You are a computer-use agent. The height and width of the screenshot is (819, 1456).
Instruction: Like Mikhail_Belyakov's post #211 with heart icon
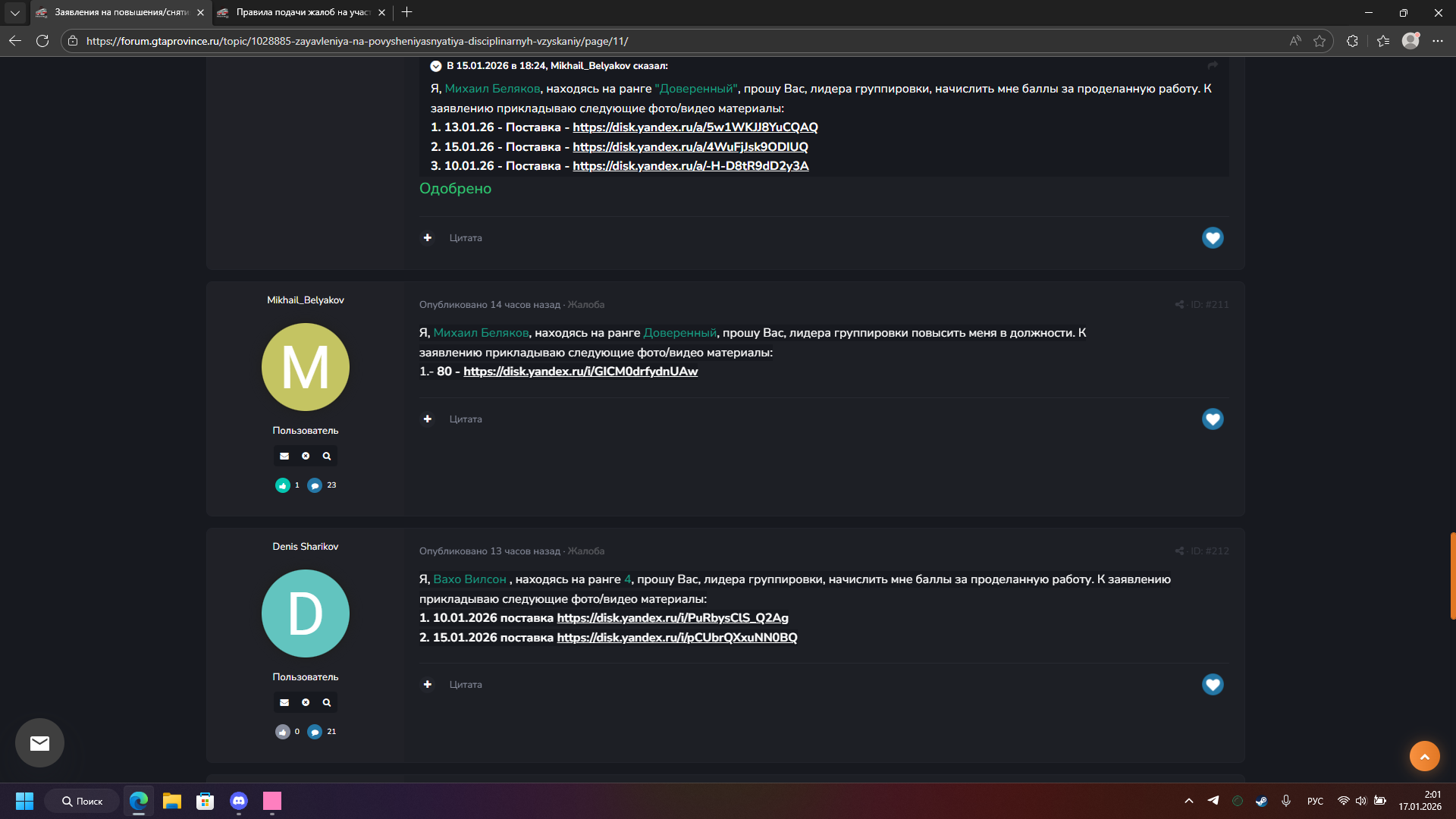(x=1212, y=419)
